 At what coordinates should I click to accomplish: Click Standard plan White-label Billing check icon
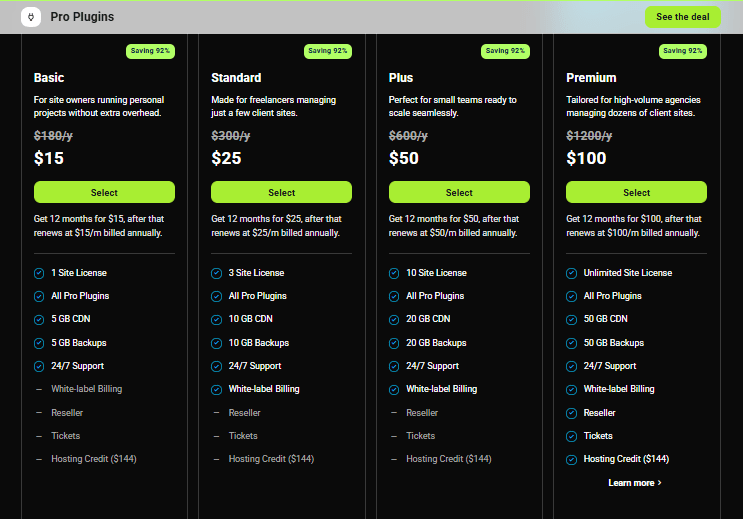coord(216,389)
